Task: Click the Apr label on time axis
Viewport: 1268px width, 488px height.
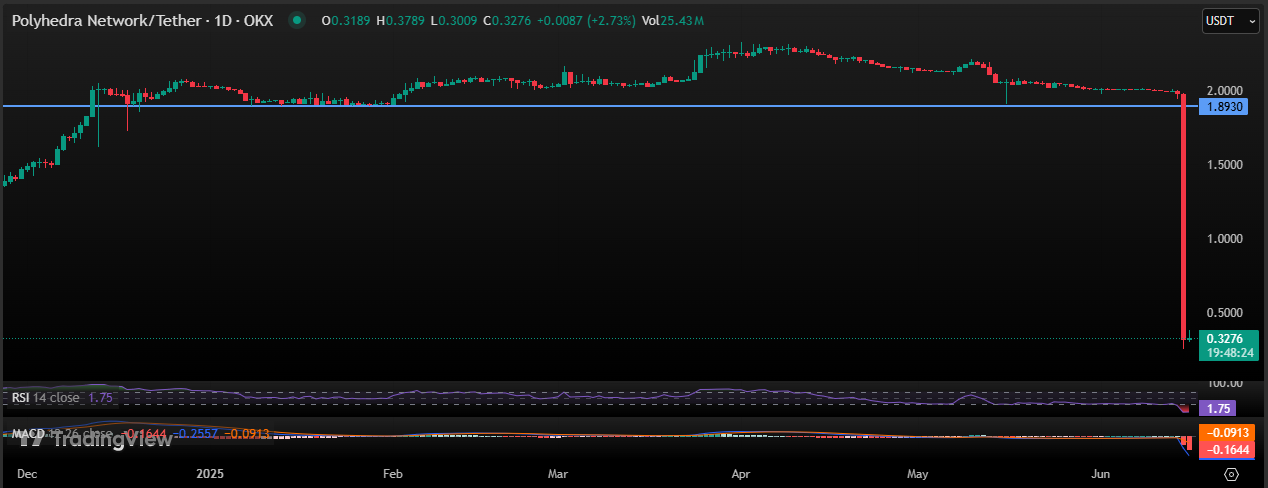Action: pyautogui.click(x=741, y=472)
